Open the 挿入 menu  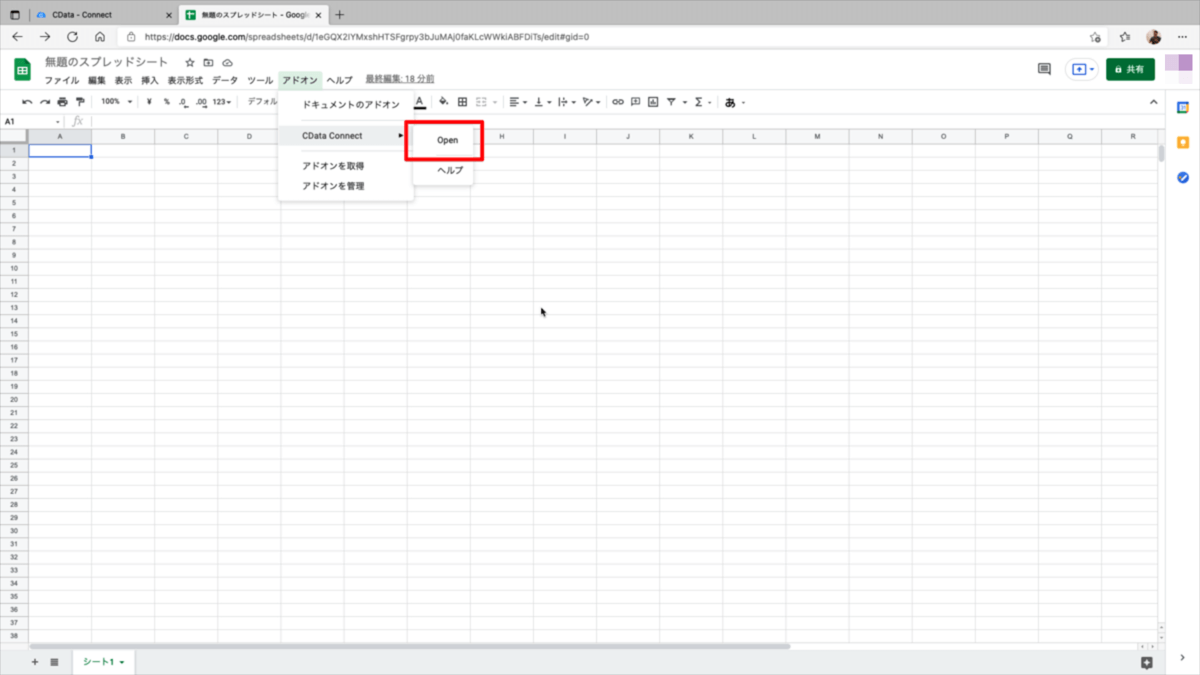pos(150,80)
